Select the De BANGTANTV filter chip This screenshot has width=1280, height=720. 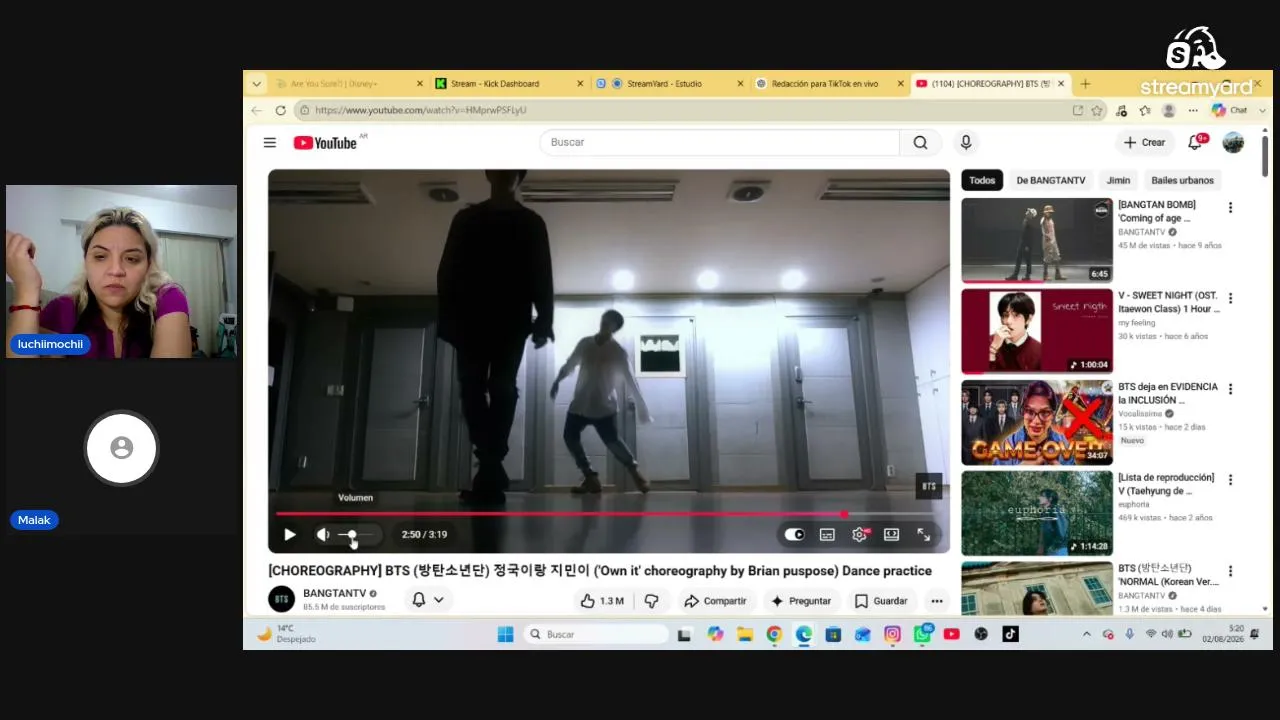1051,180
